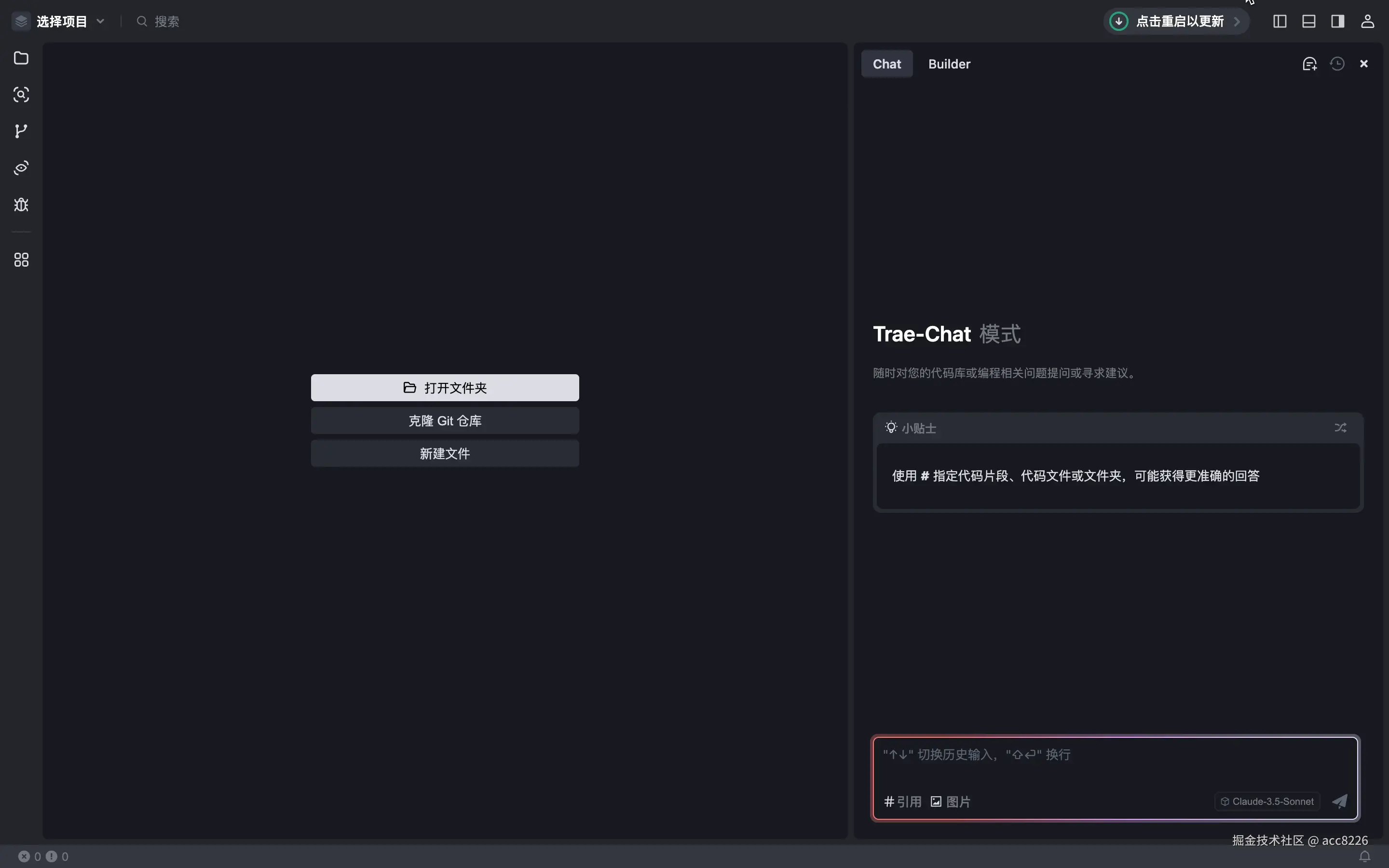
Task: Toggle the bottom panel layout
Action: coord(1308,21)
